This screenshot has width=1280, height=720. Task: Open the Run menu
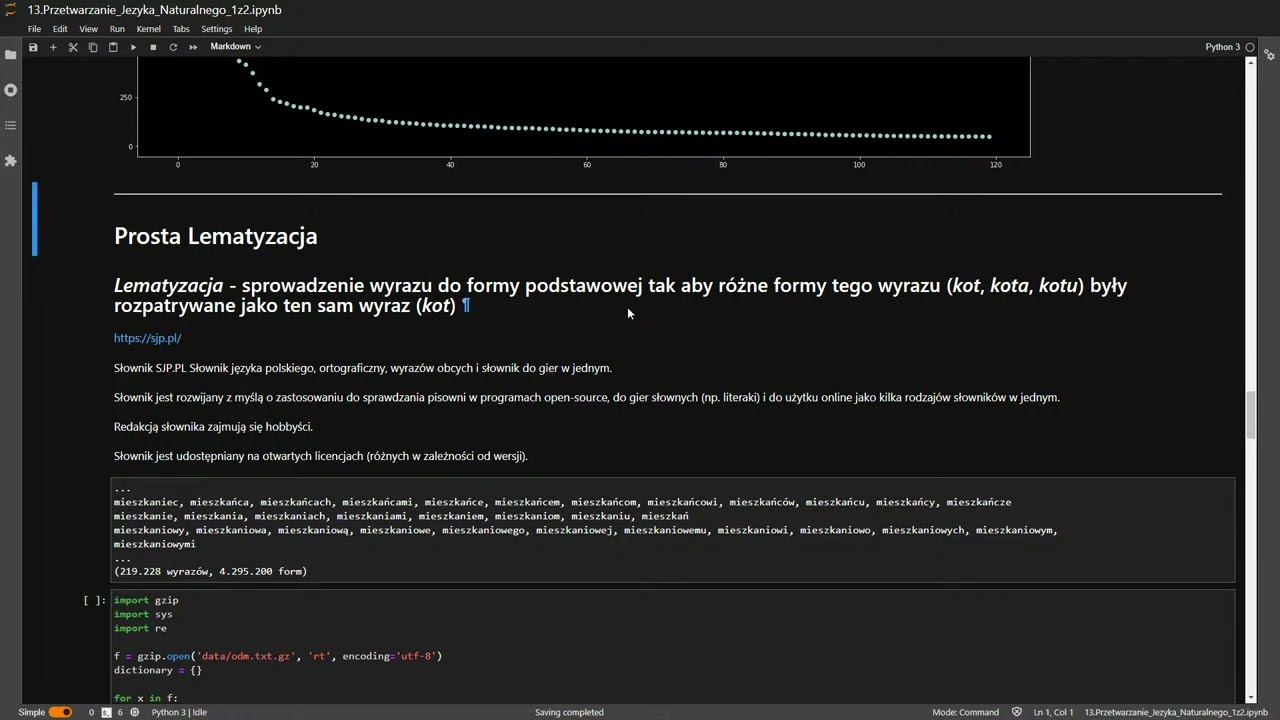pos(117,29)
